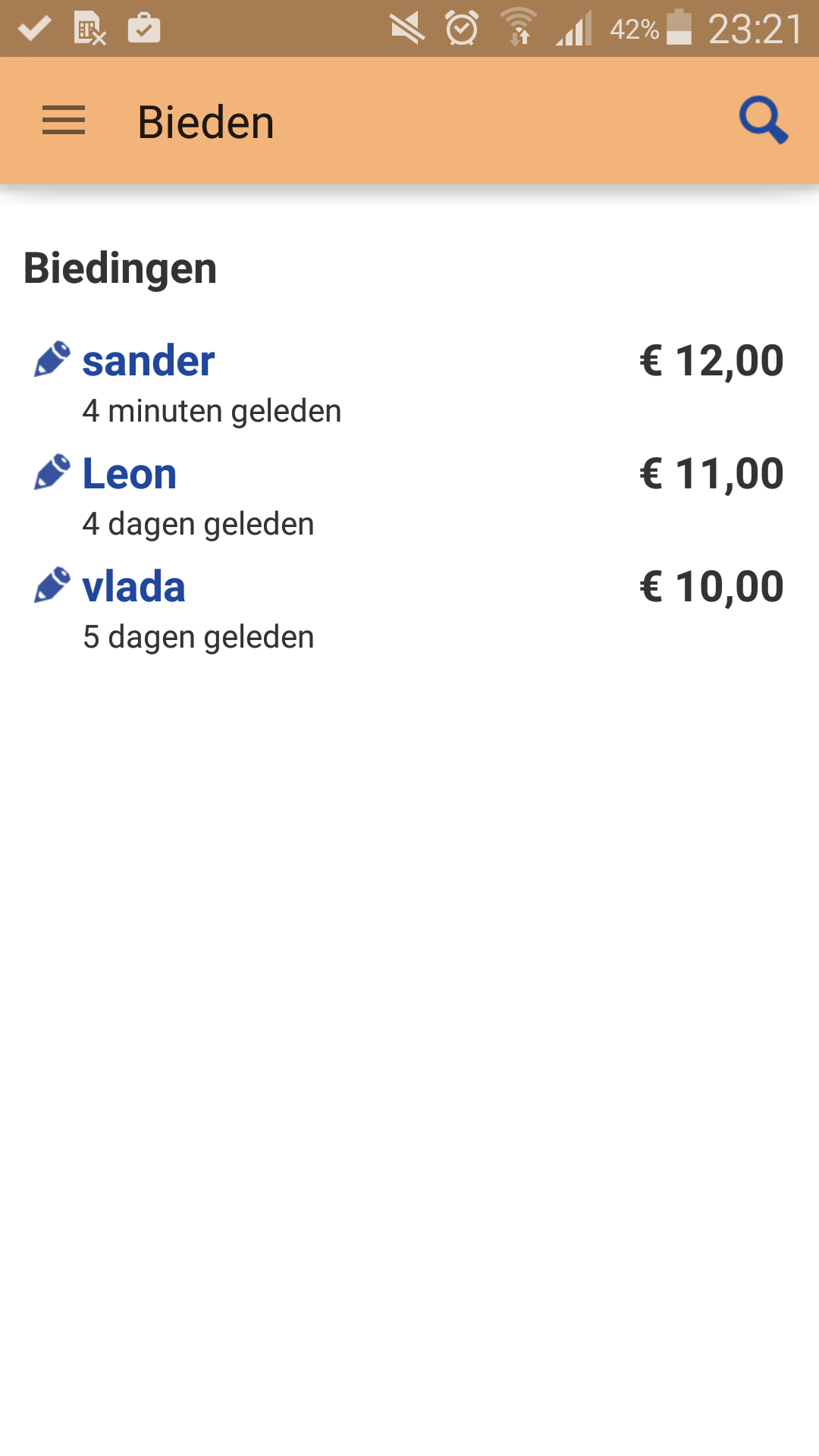Select the € 10,00 bid amount
This screenshot has width=819, height=1456.
[x=711, y=587]
